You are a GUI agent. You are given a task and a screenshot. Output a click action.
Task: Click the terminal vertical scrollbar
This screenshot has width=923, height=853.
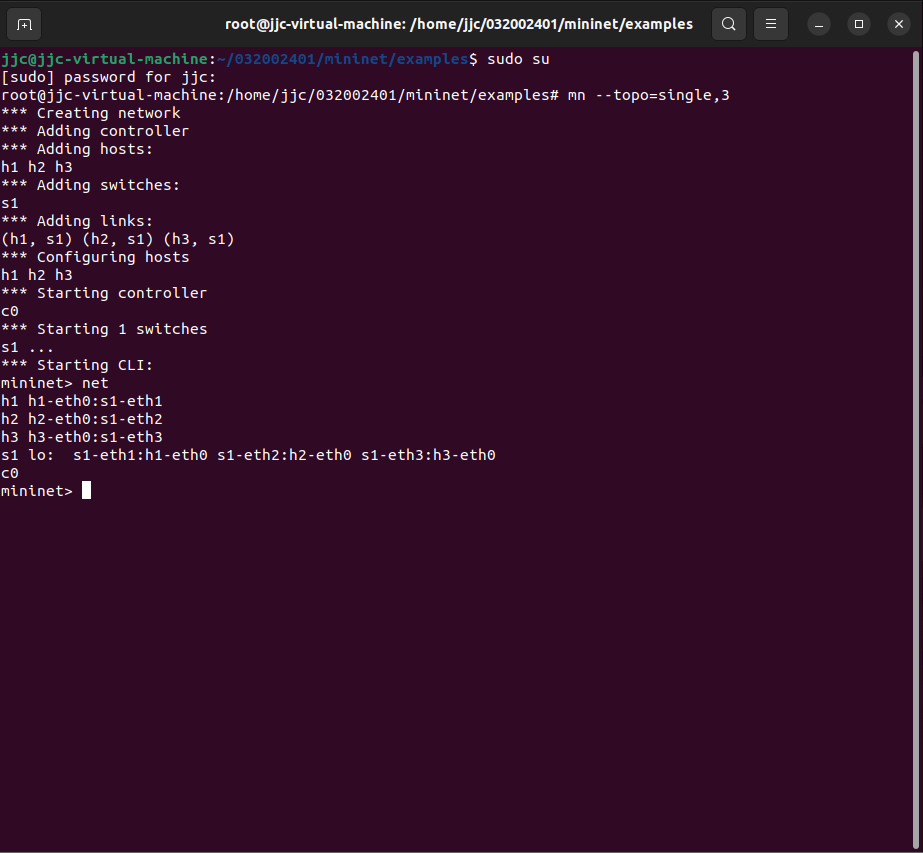tap(916, 450)
